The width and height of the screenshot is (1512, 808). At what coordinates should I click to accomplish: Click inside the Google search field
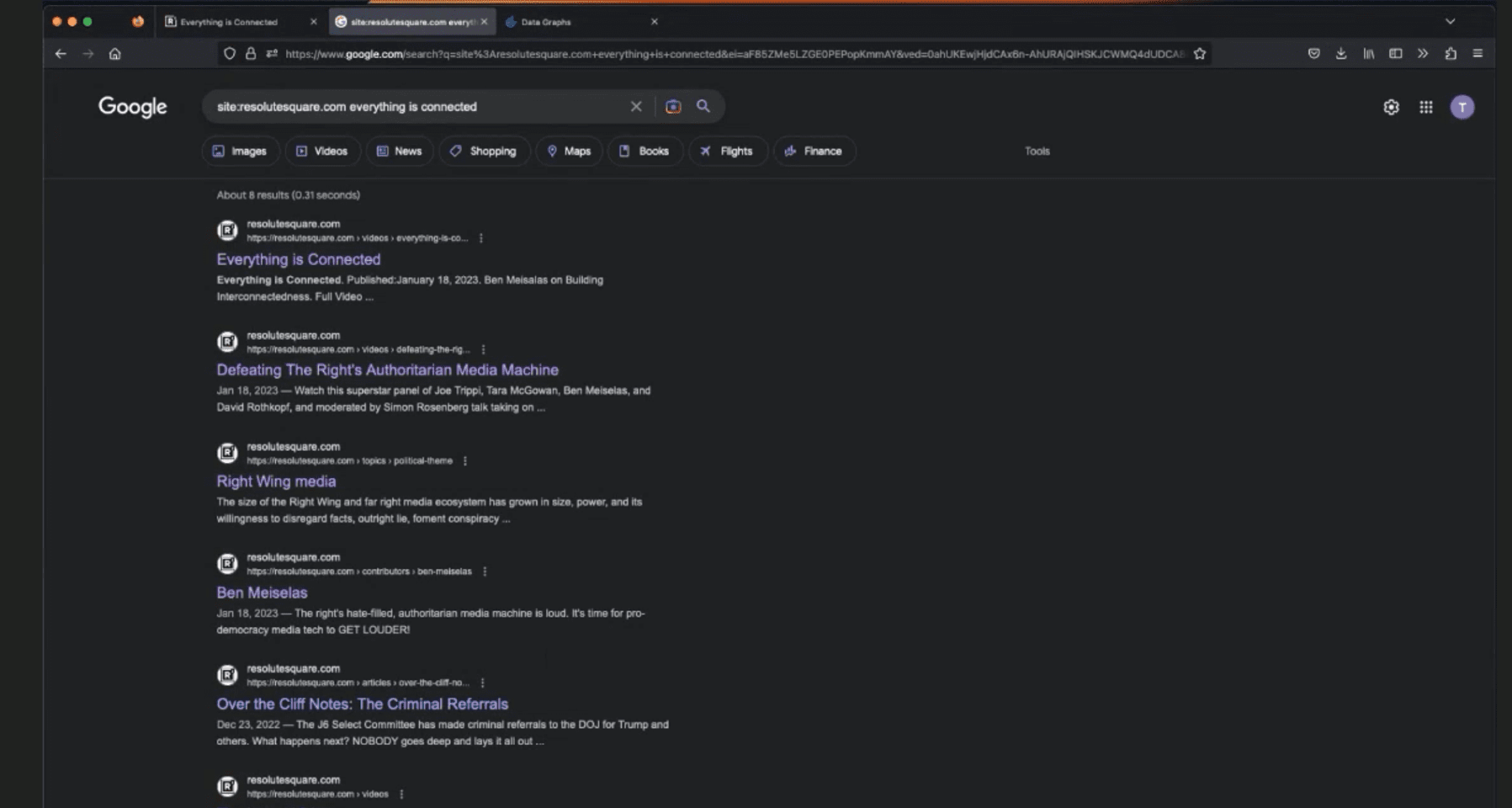pyautogui.click(x=412, y=107)
